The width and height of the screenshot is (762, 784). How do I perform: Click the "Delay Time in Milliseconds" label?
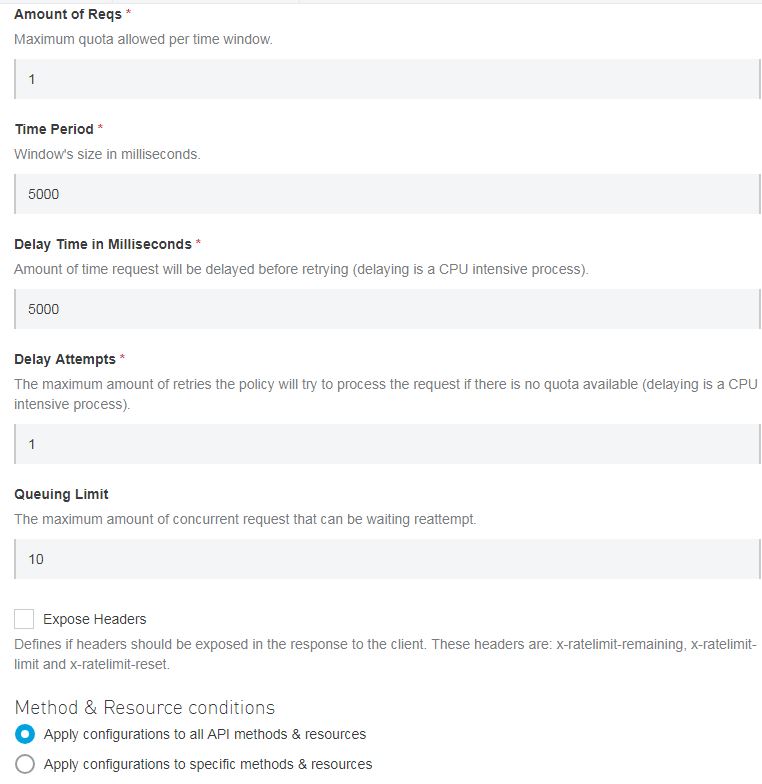click(x=103, y=244)
